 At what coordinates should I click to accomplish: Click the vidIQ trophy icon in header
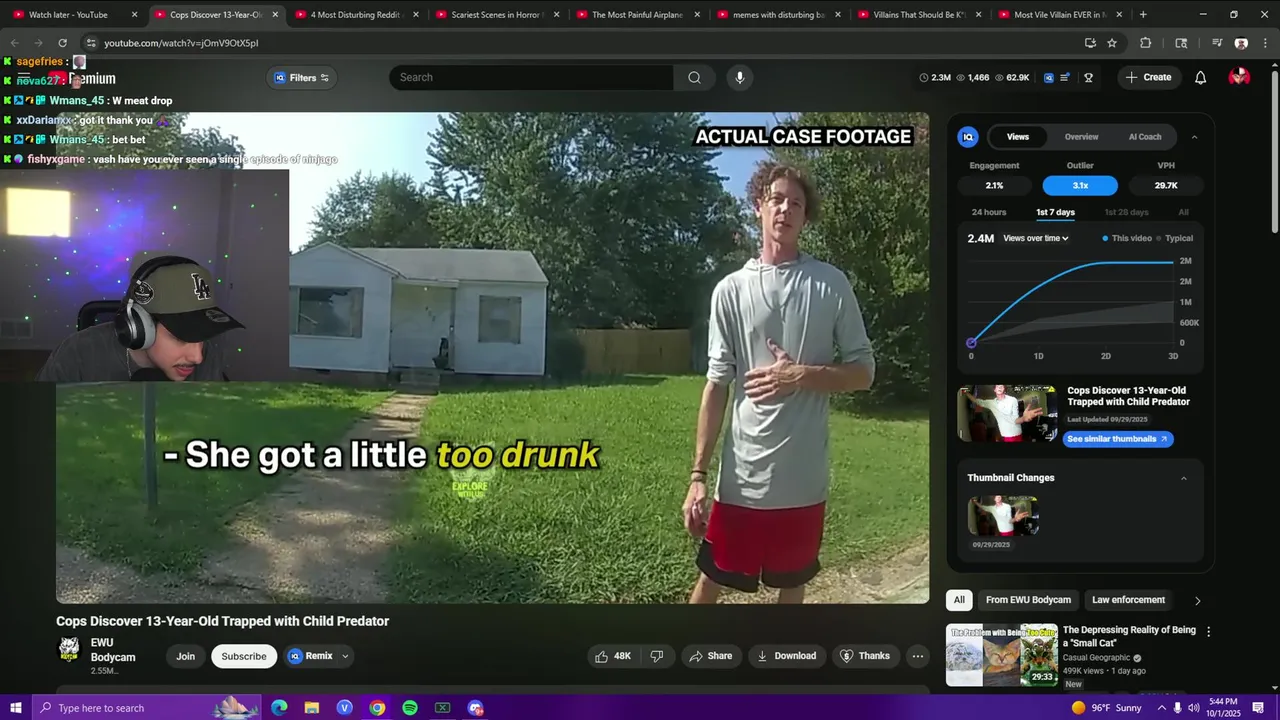1088,77
